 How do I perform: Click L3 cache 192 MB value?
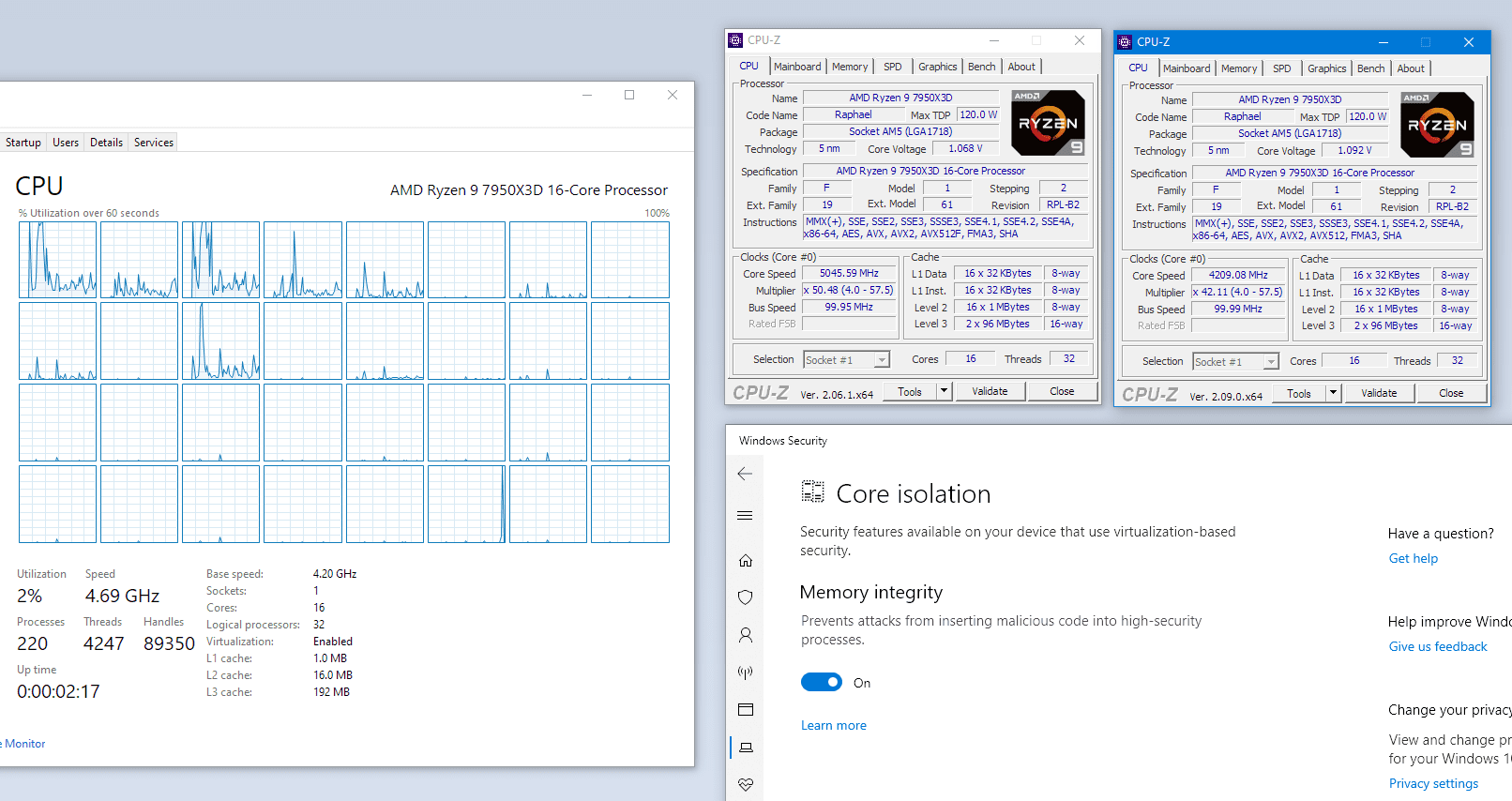[x=331, y=692]
